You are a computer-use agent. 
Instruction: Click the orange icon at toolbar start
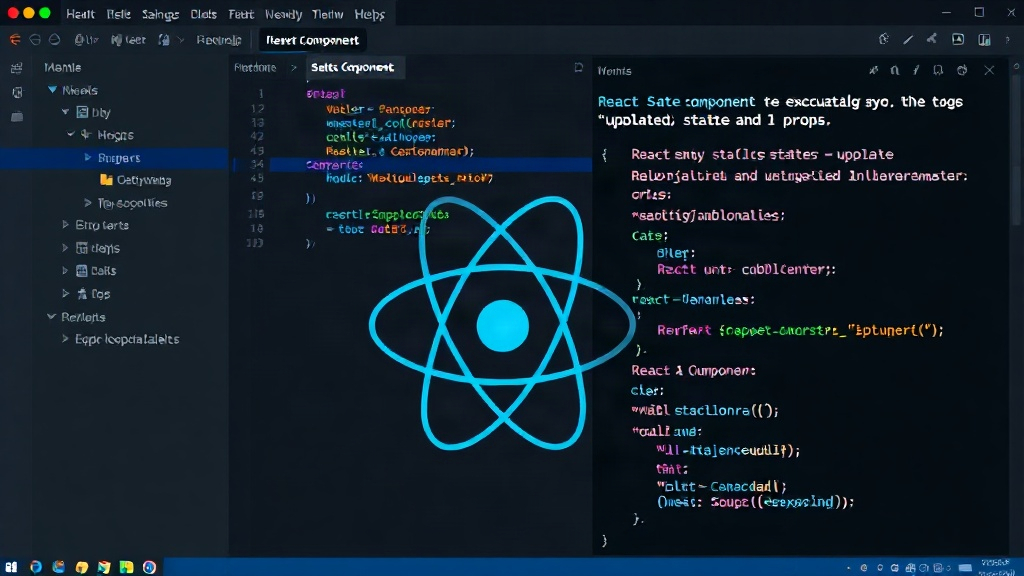pos(15,40)
